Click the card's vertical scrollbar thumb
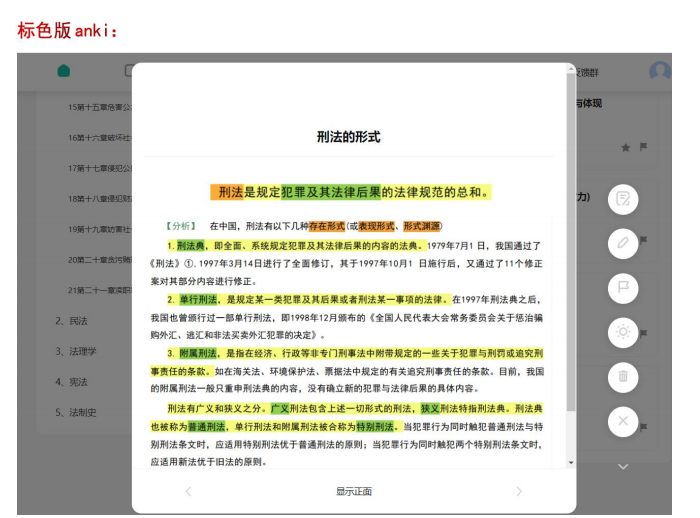Screen dimensions: 700x518 coord(571,241)
